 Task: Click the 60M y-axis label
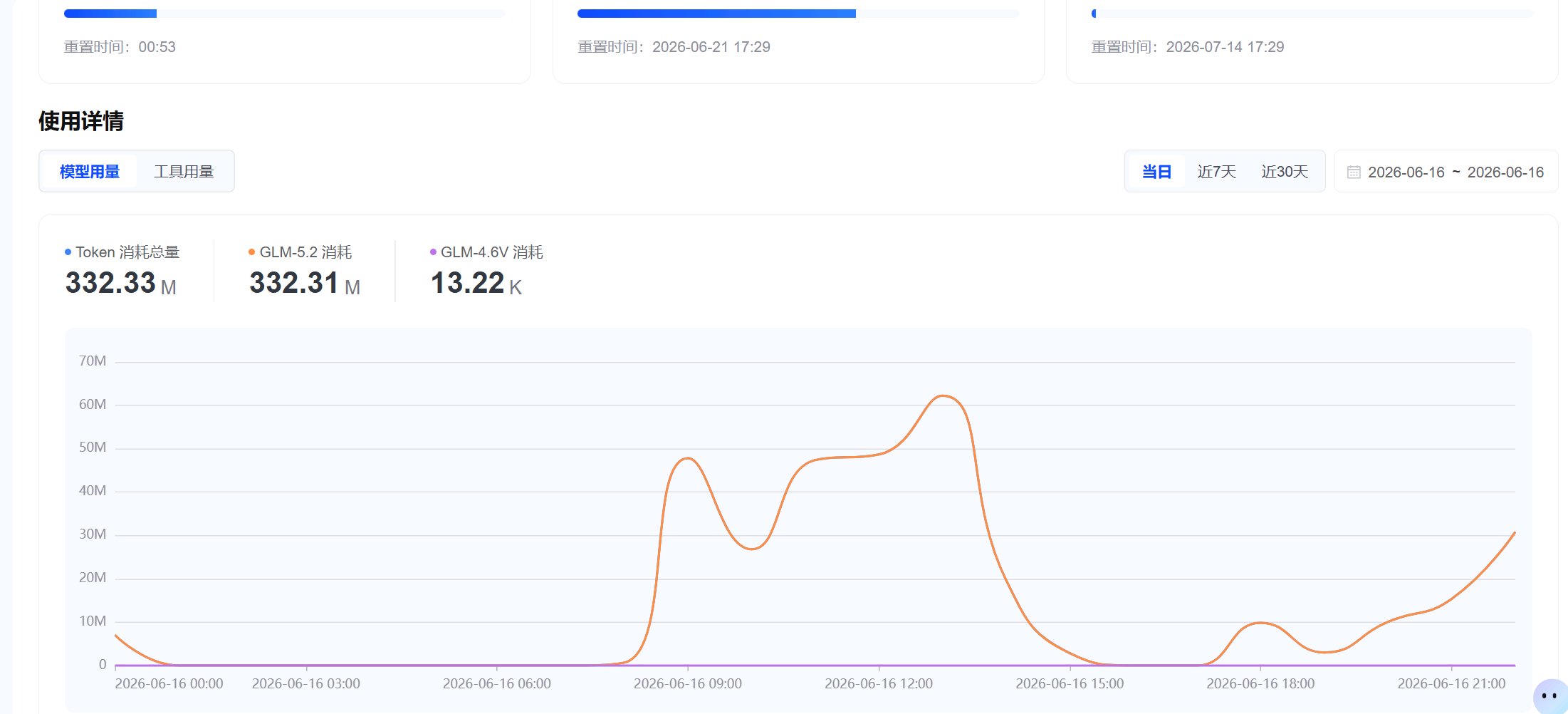(x=93, y=405)
